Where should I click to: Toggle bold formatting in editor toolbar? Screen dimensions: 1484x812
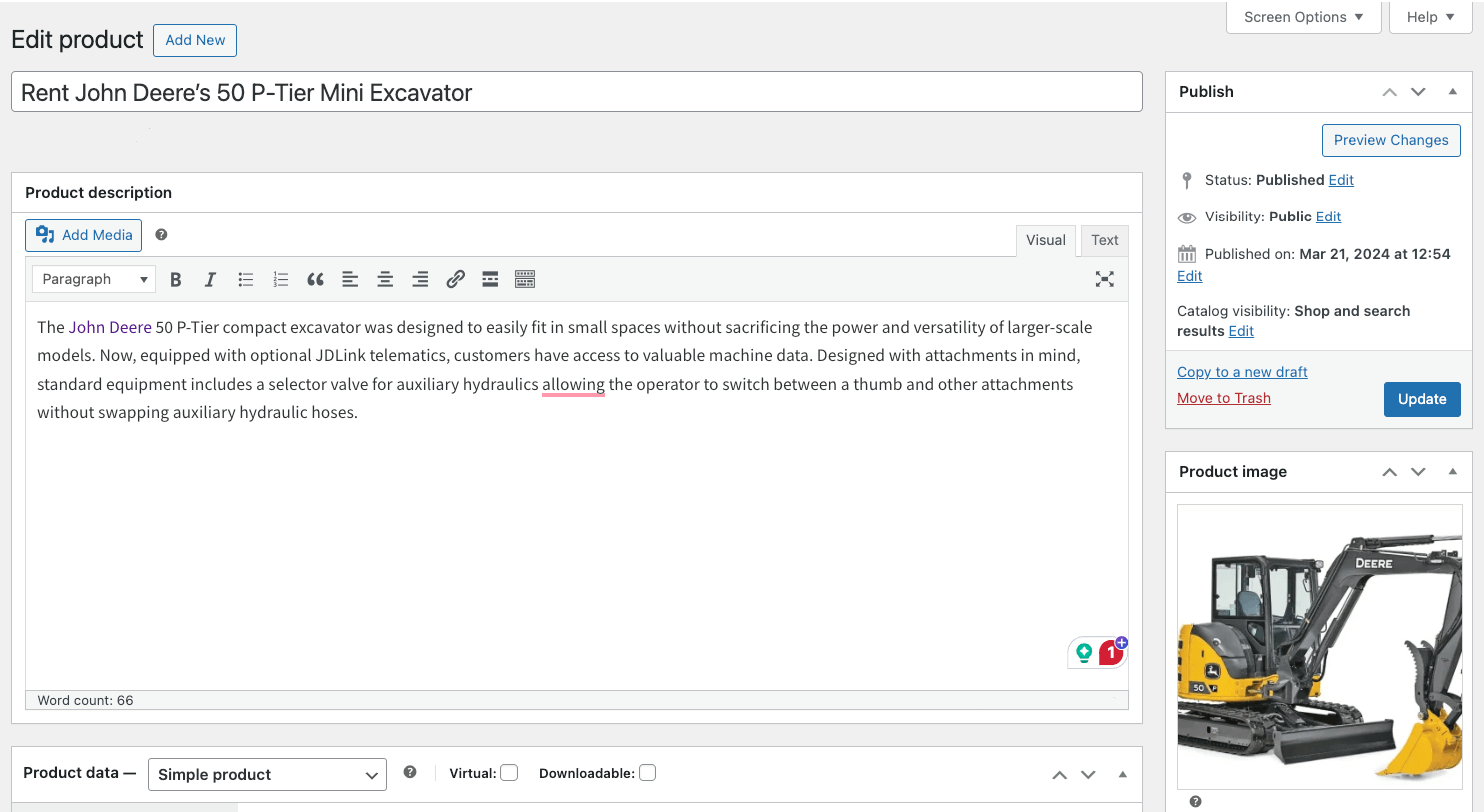pos(176,280)
